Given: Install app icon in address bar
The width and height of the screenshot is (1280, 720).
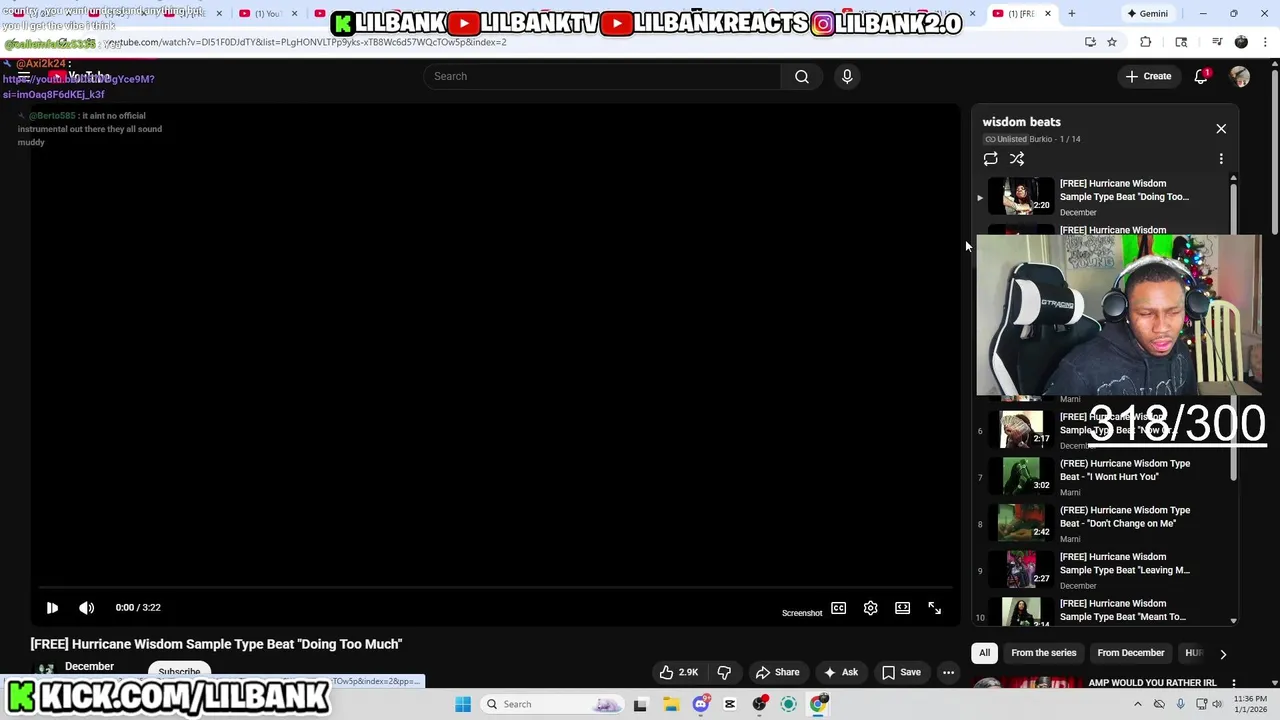Looking at the screenshot, I should [1090, 42].
